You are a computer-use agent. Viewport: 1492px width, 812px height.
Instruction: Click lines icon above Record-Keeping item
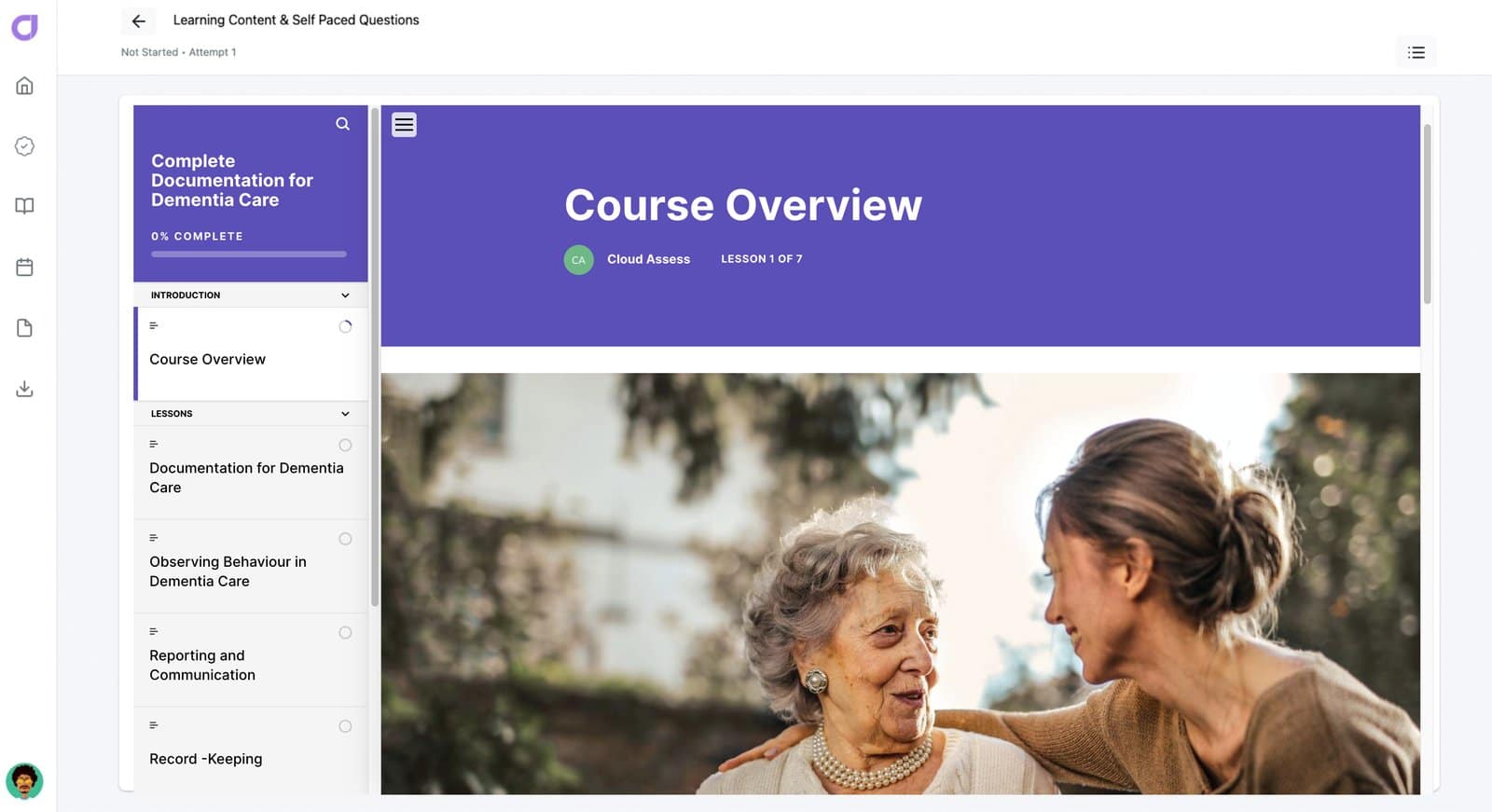coord(154,724)
